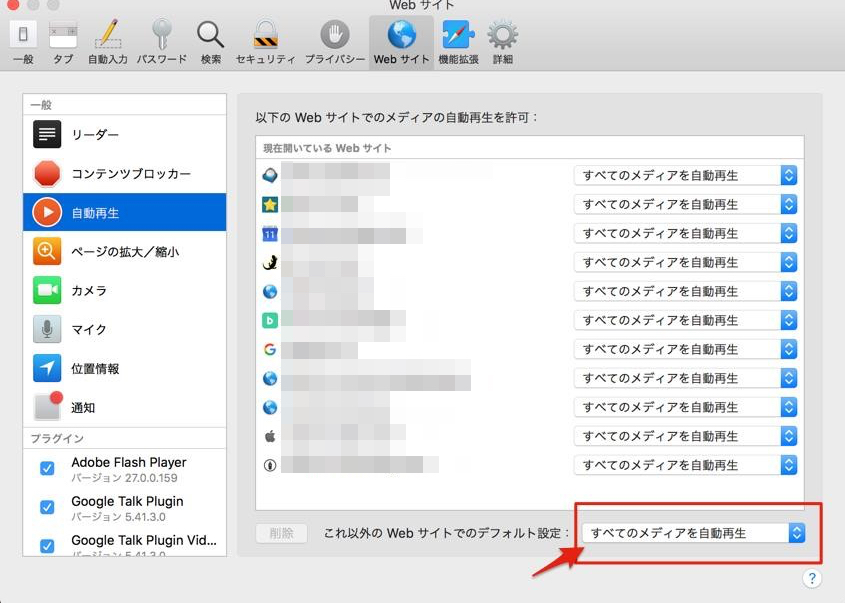Open autoplay dropdown for the green b icon site

(685, 321)
